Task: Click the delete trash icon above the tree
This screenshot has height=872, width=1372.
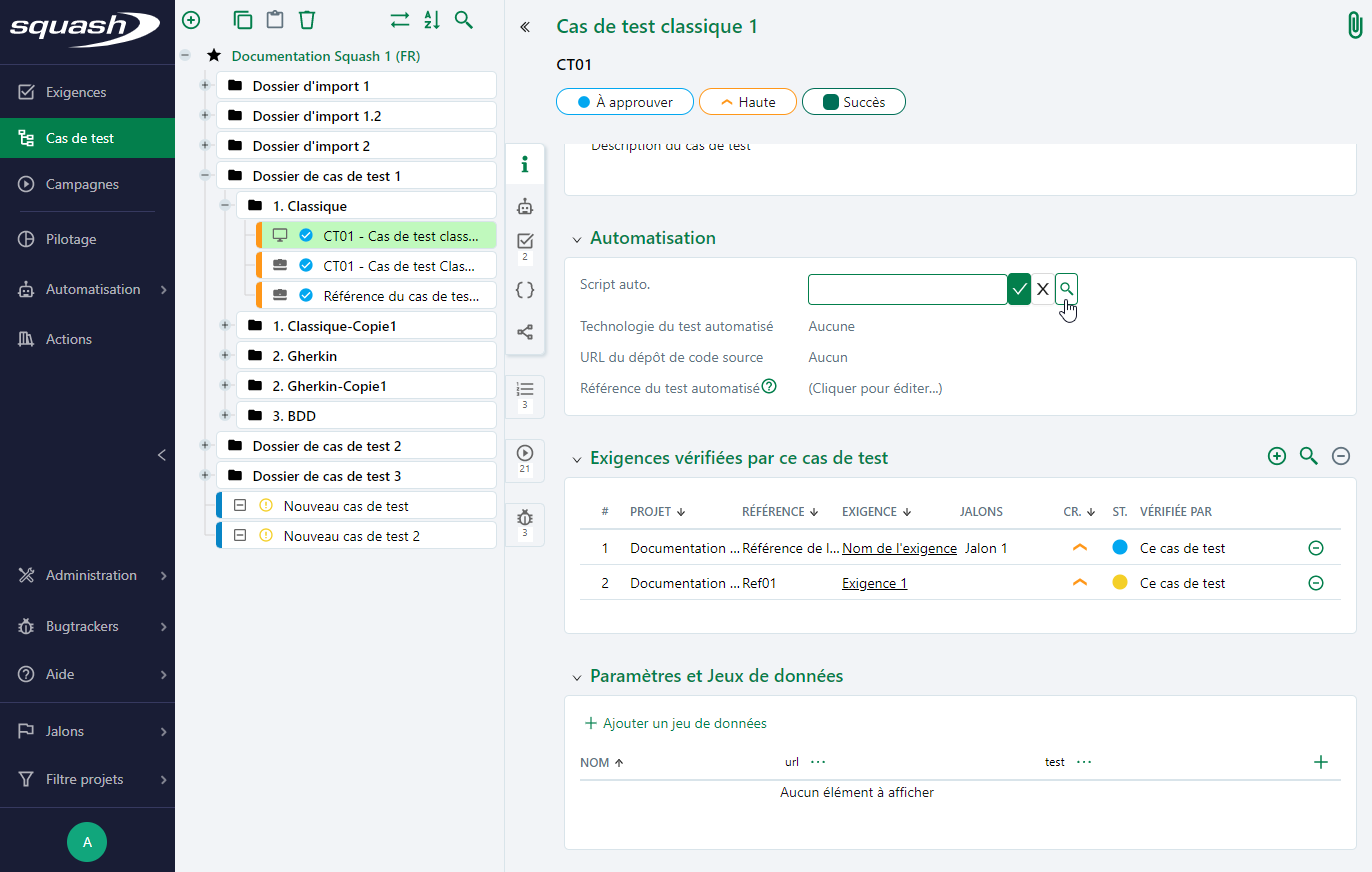Action: [x=307, y=19]
